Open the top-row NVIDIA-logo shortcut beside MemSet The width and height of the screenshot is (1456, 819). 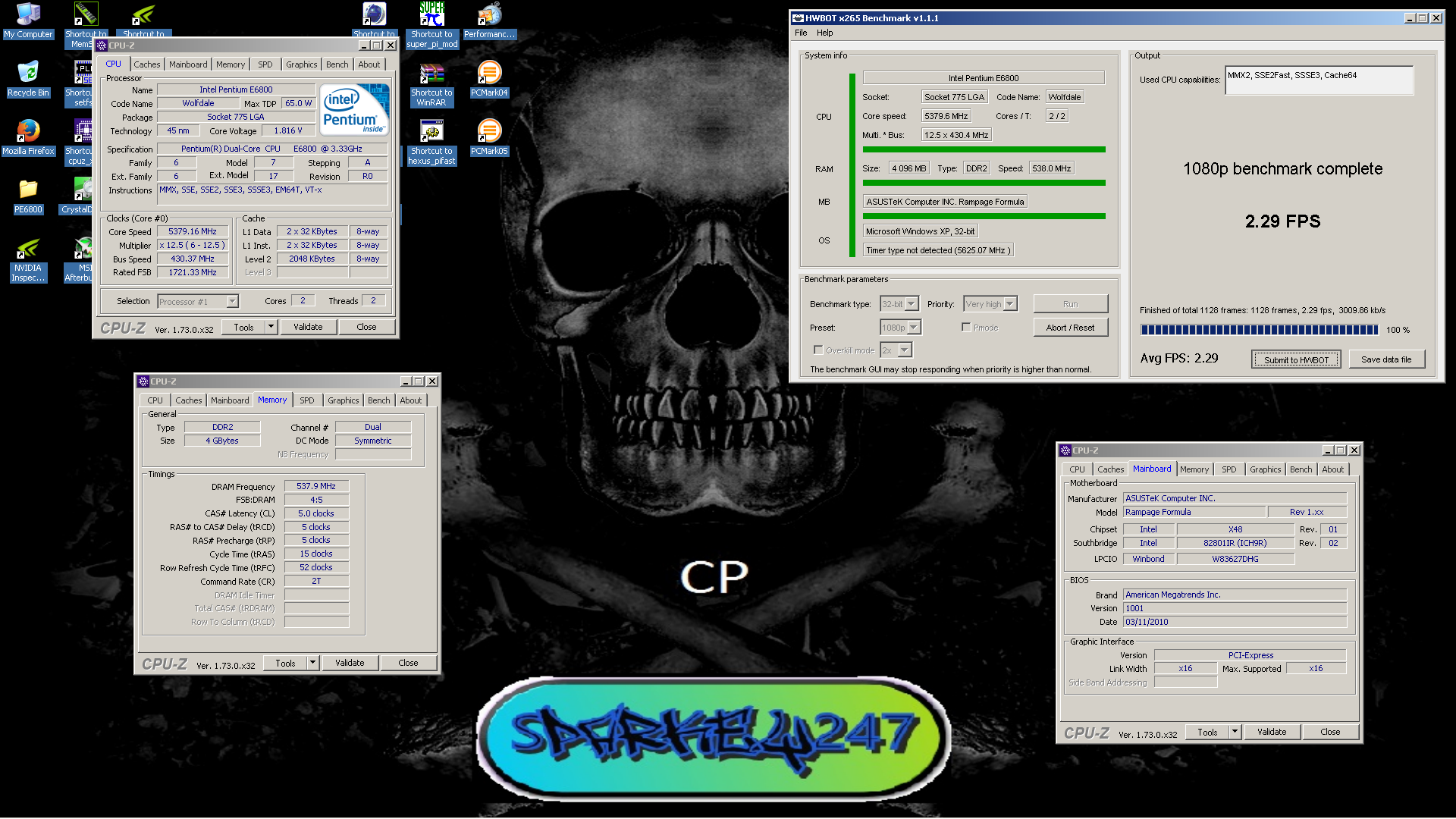coord(143,19)
